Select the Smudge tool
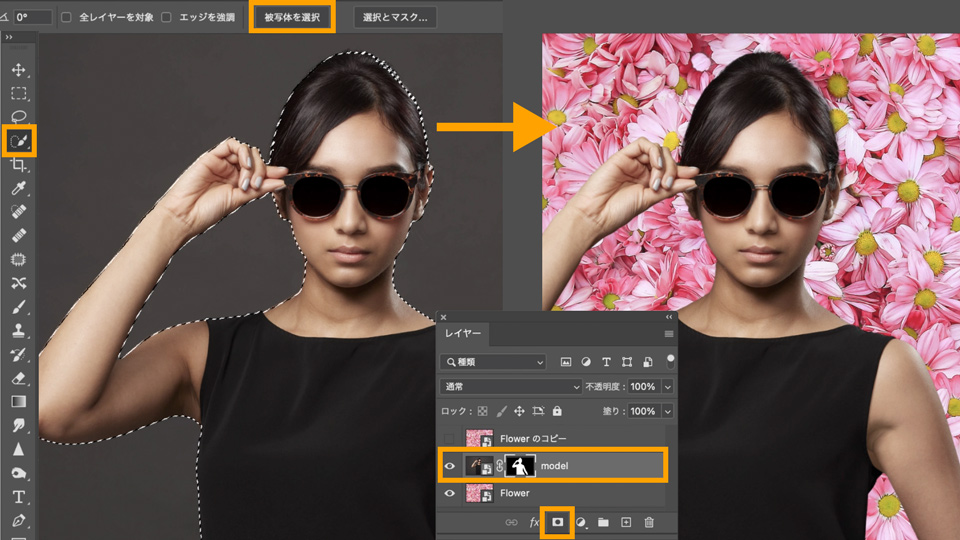 pyautogui.click(x=18, y=425)
